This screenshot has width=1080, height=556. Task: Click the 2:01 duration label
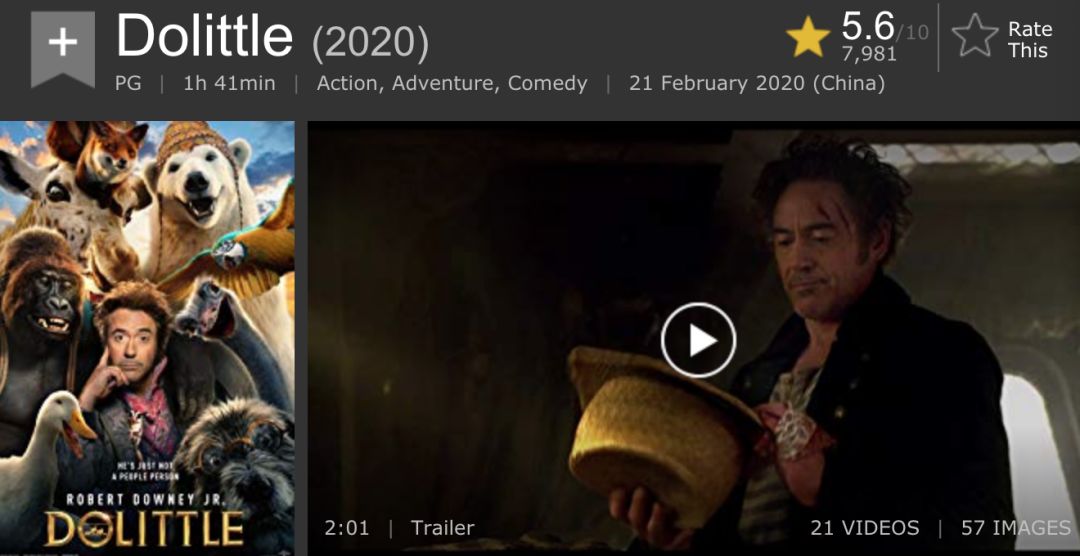(346, 528)
